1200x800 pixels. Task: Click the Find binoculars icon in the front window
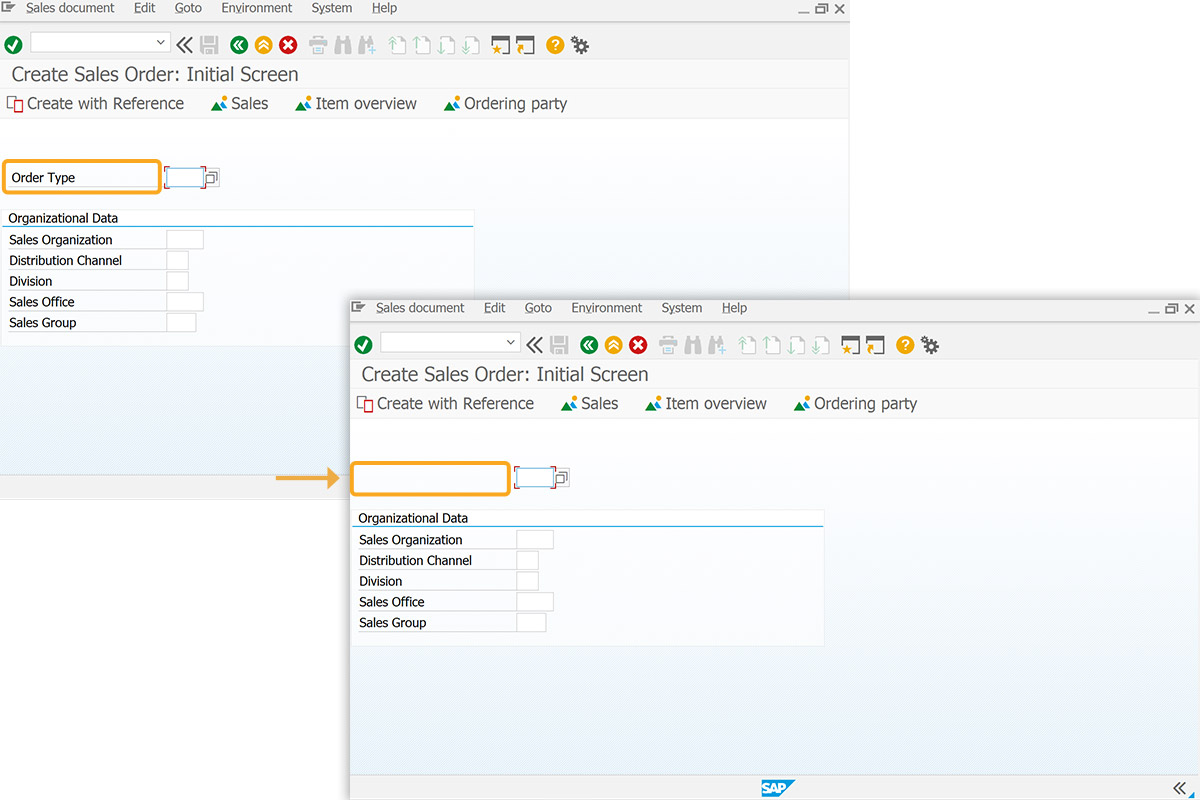coord(693,344)
